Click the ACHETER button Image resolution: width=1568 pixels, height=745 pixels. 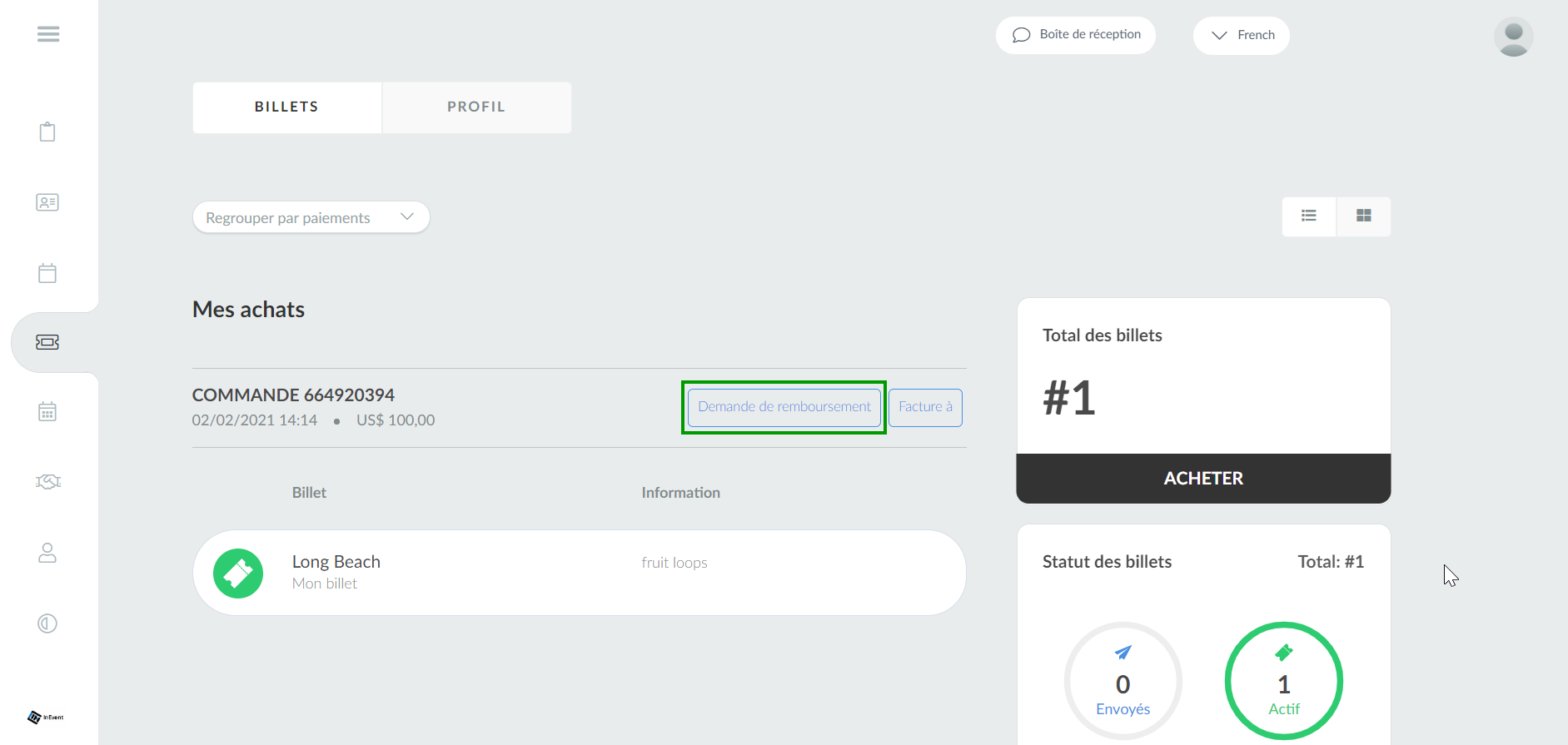pyautogui.click(x=1203, y=479)
